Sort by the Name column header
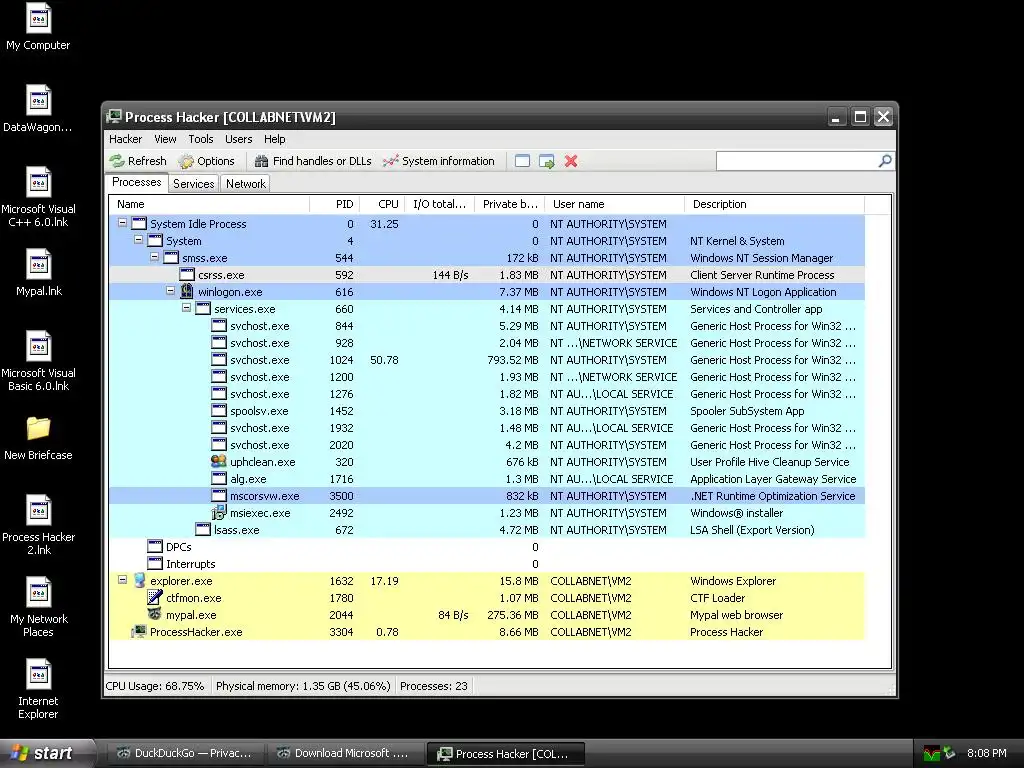The image size is (1024, 768). [x=209, y=204]
